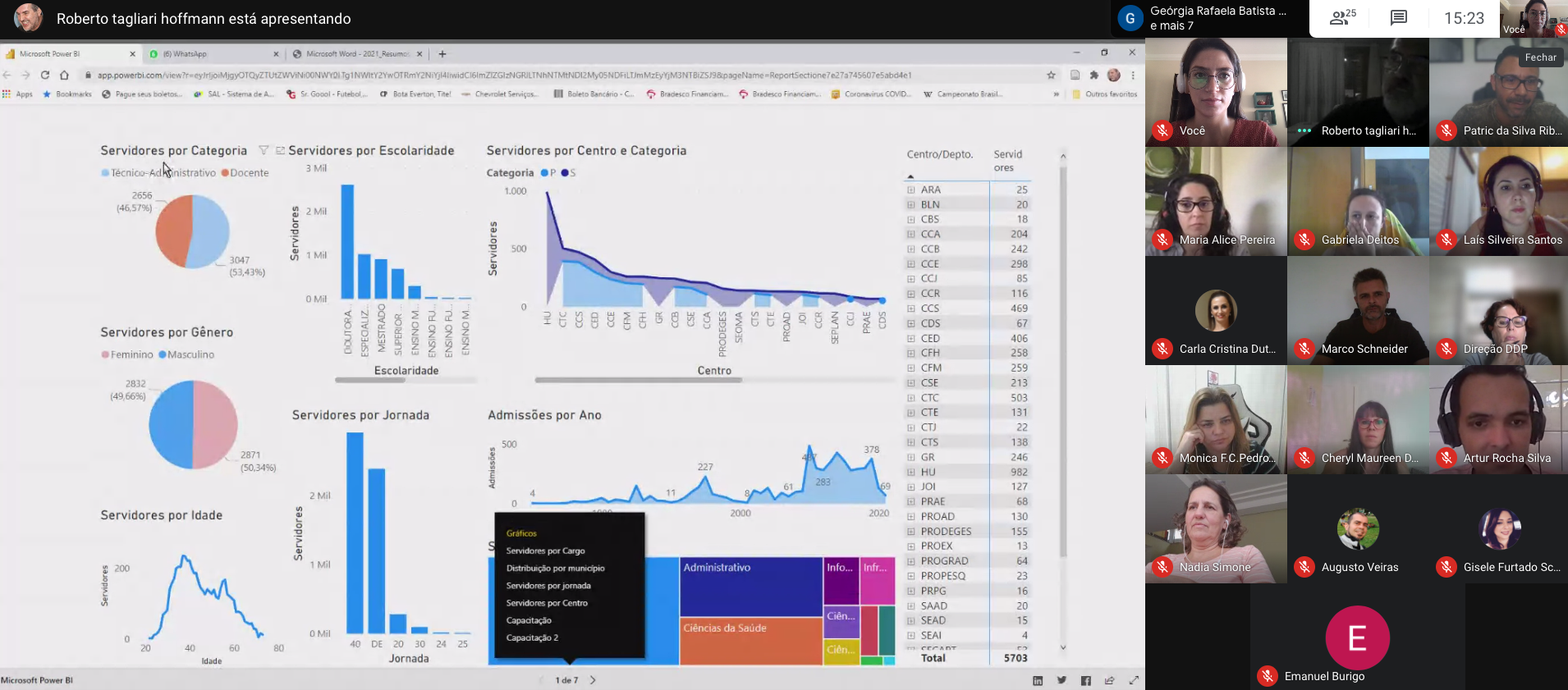Click the Ciências da Saúde treemap block

[750, 641]
